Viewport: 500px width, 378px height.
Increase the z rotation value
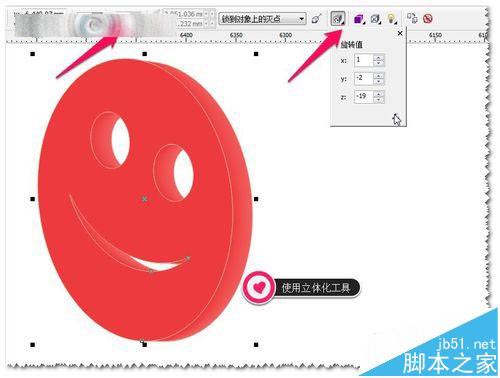tap(379, 94)
